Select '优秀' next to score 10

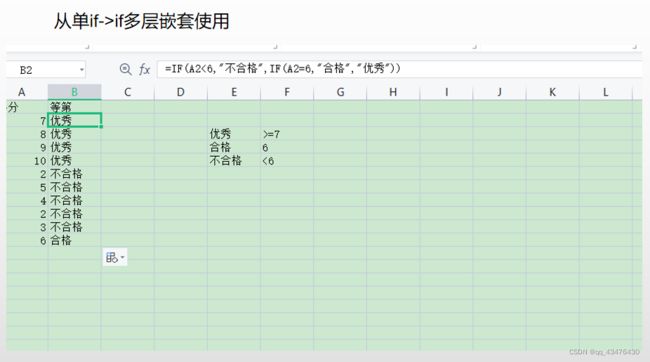pos(75,160)
